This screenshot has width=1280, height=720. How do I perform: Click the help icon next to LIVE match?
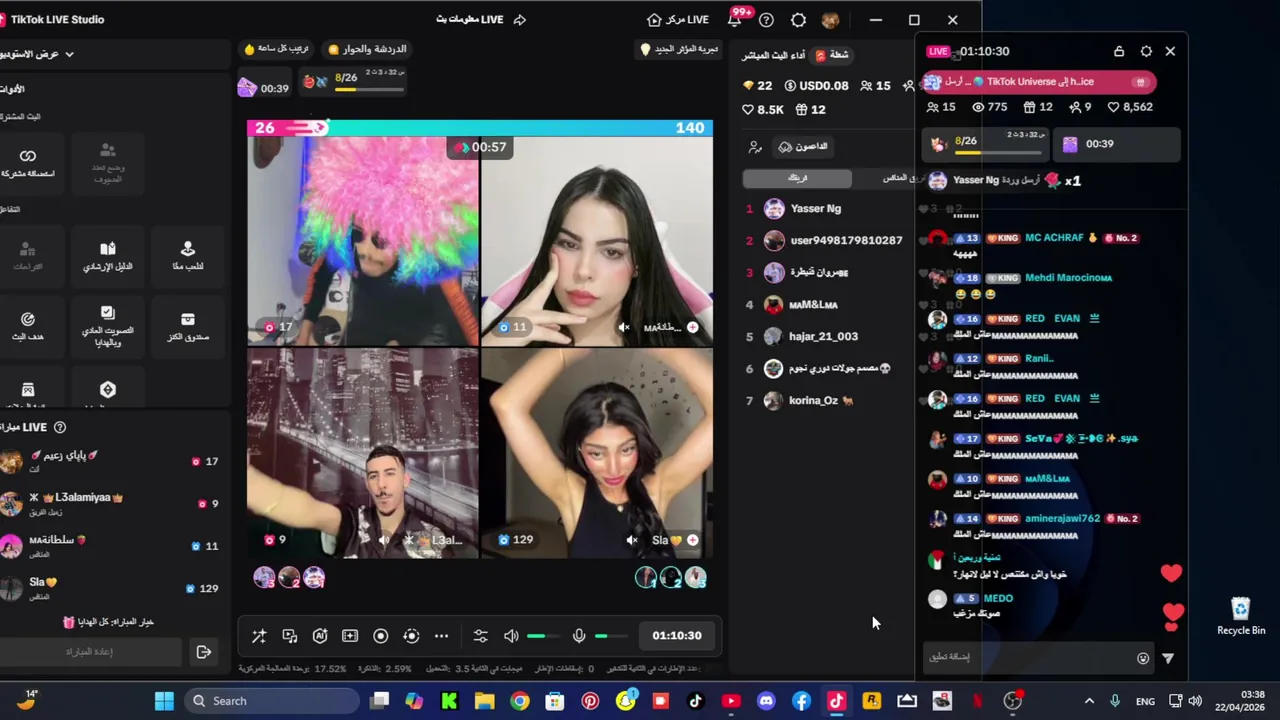pyautogui.click(x=60, y=427)
